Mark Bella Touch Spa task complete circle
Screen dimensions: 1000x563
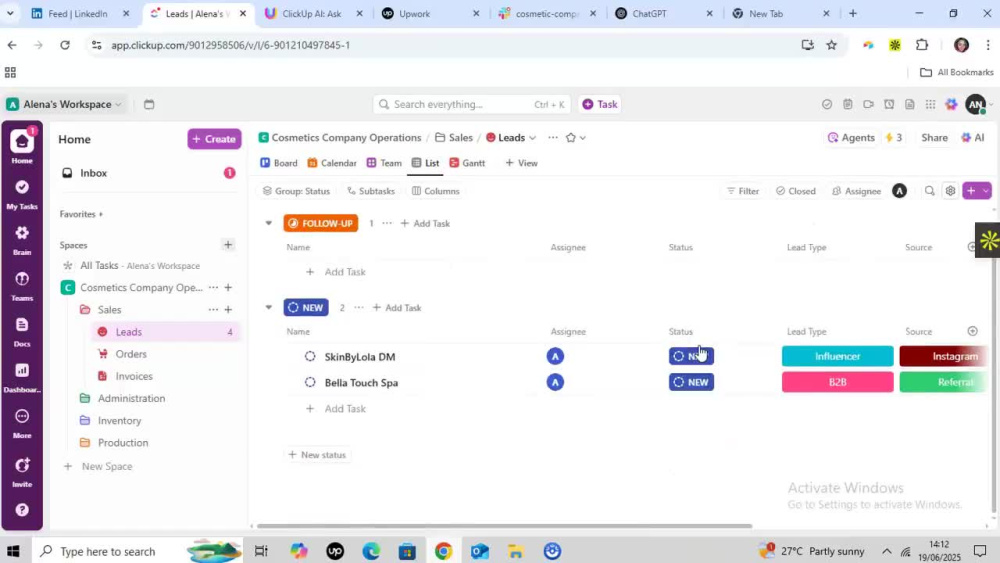click(310, 383)
